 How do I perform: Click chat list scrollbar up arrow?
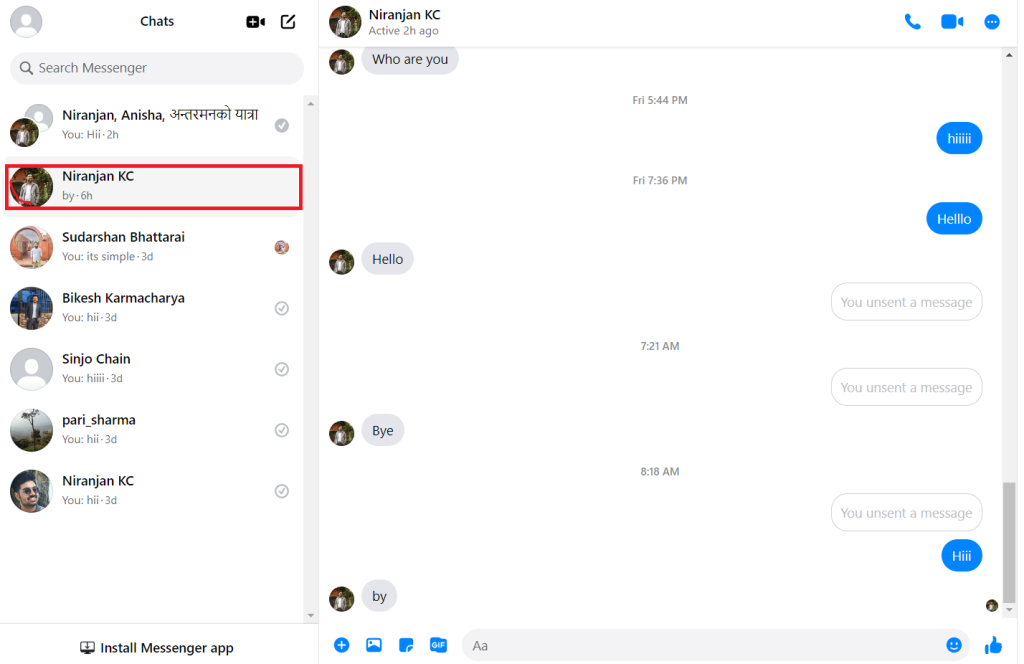[x=311, y=104]
